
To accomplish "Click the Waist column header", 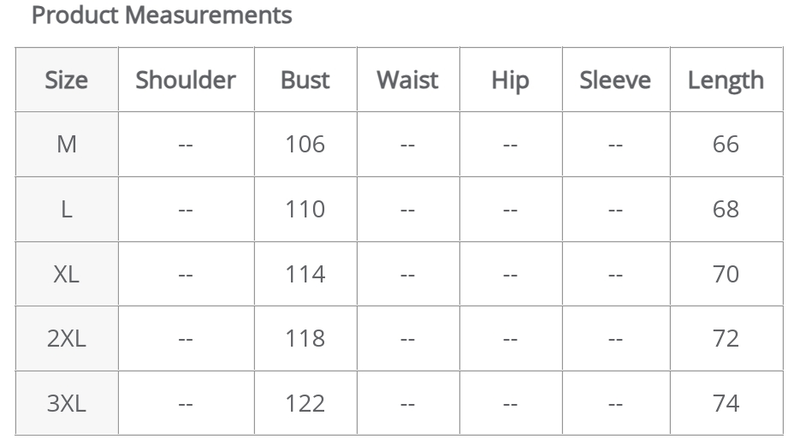I will coord(407,80).
